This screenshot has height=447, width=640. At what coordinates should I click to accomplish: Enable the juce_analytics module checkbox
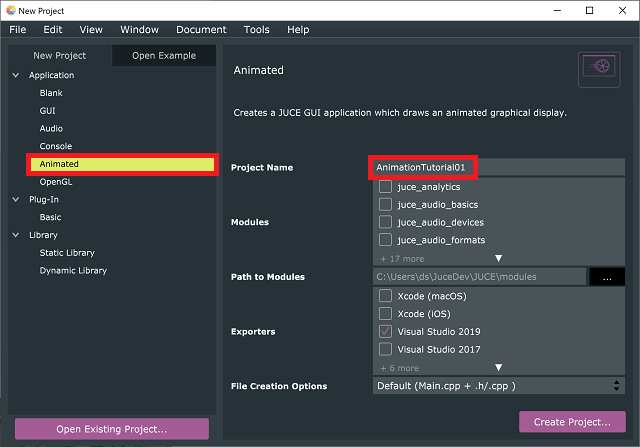click(x=385, y=187)
